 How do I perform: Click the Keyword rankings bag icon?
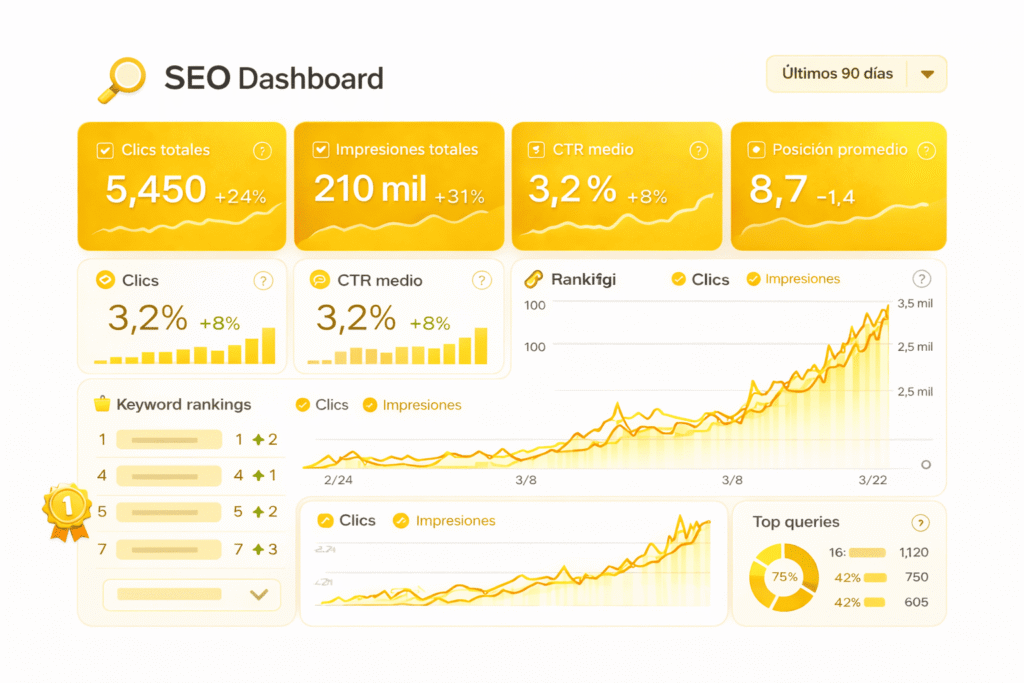tap(101, 405)
